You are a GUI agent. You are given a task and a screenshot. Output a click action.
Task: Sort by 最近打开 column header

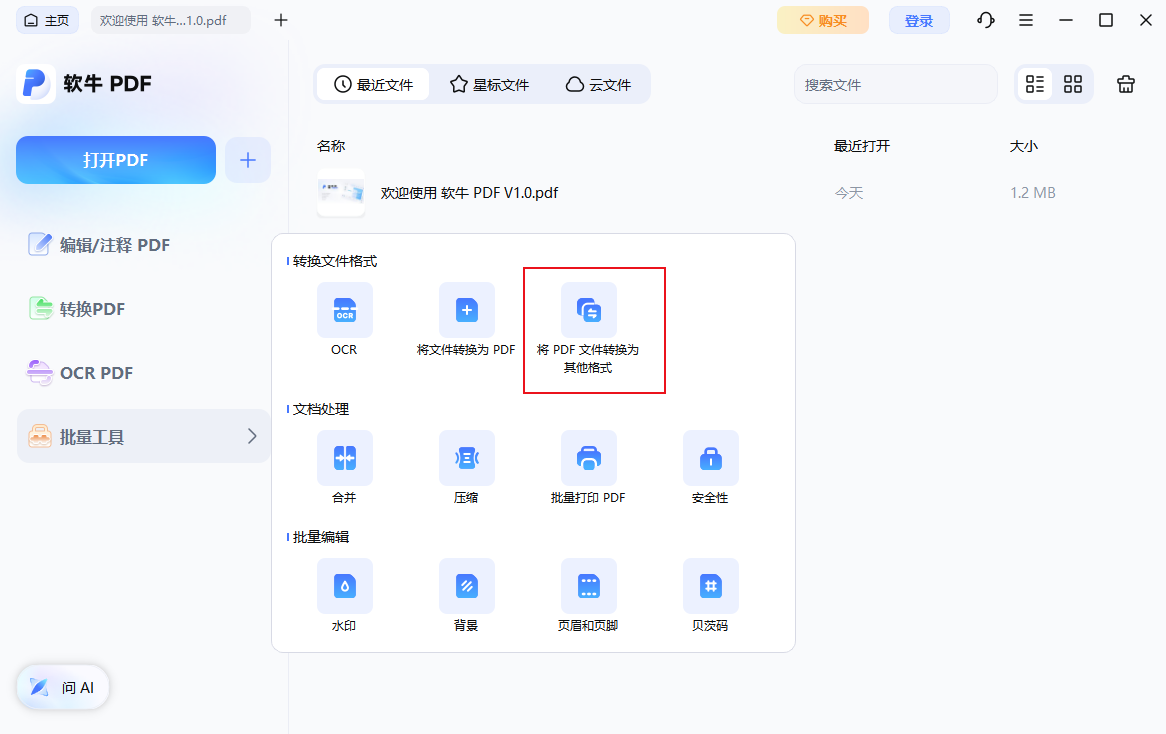862,146
